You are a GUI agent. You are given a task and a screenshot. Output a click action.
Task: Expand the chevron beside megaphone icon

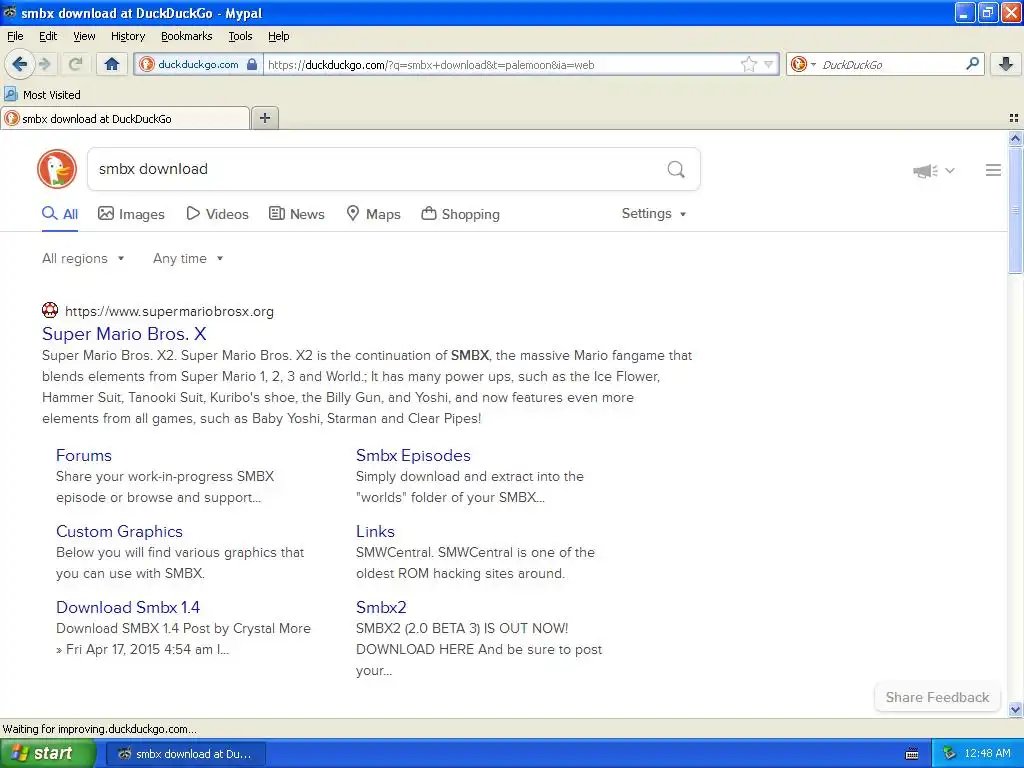point(950,170)
